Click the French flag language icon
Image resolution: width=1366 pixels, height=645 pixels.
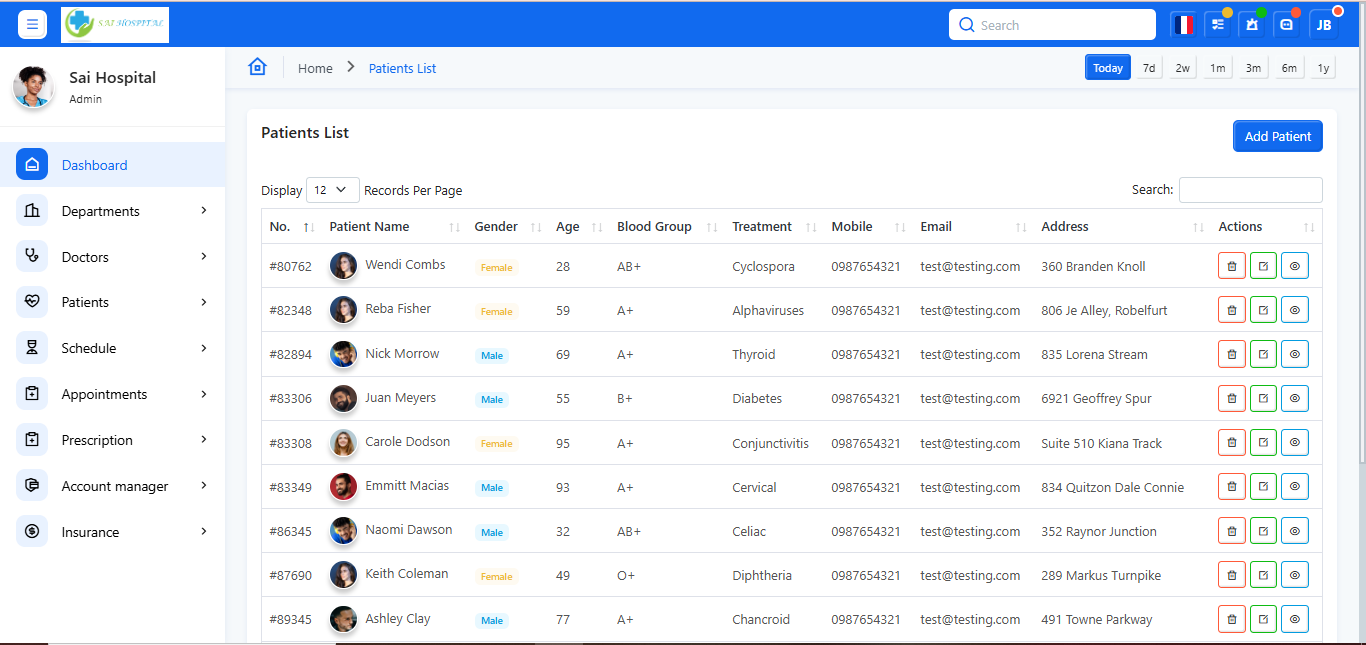click(1184, 25)
